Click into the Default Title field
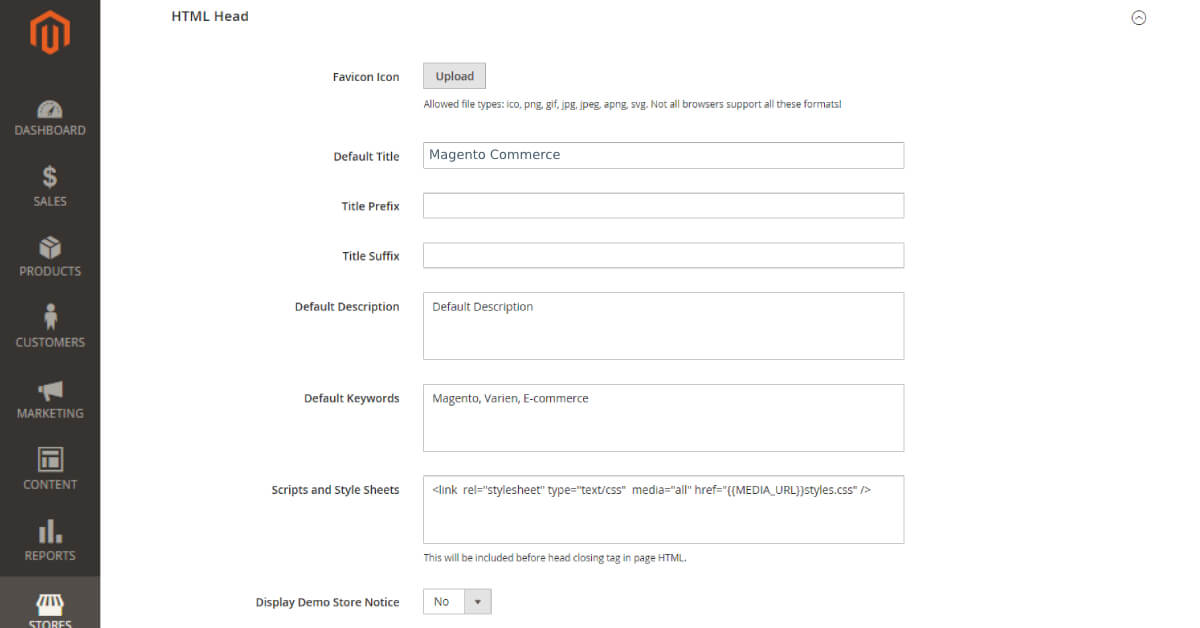The height and width of the screenshot is (628, 1200). click(x=663, y=155)
